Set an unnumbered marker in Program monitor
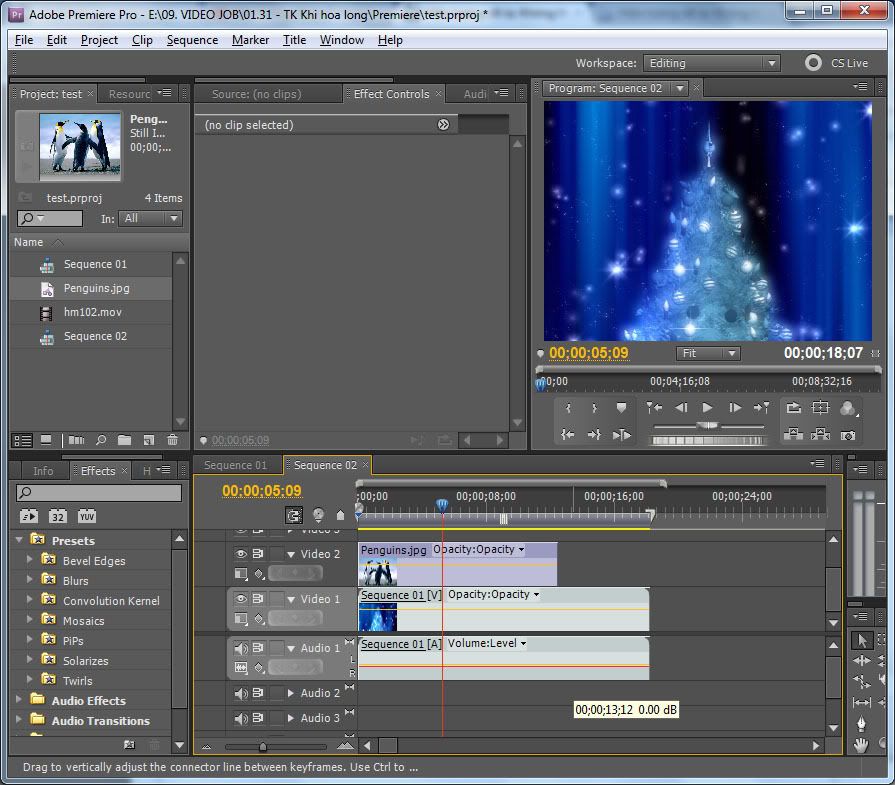Image resolution: width=895 pixels, height=785 pixels. coord(621,408)
